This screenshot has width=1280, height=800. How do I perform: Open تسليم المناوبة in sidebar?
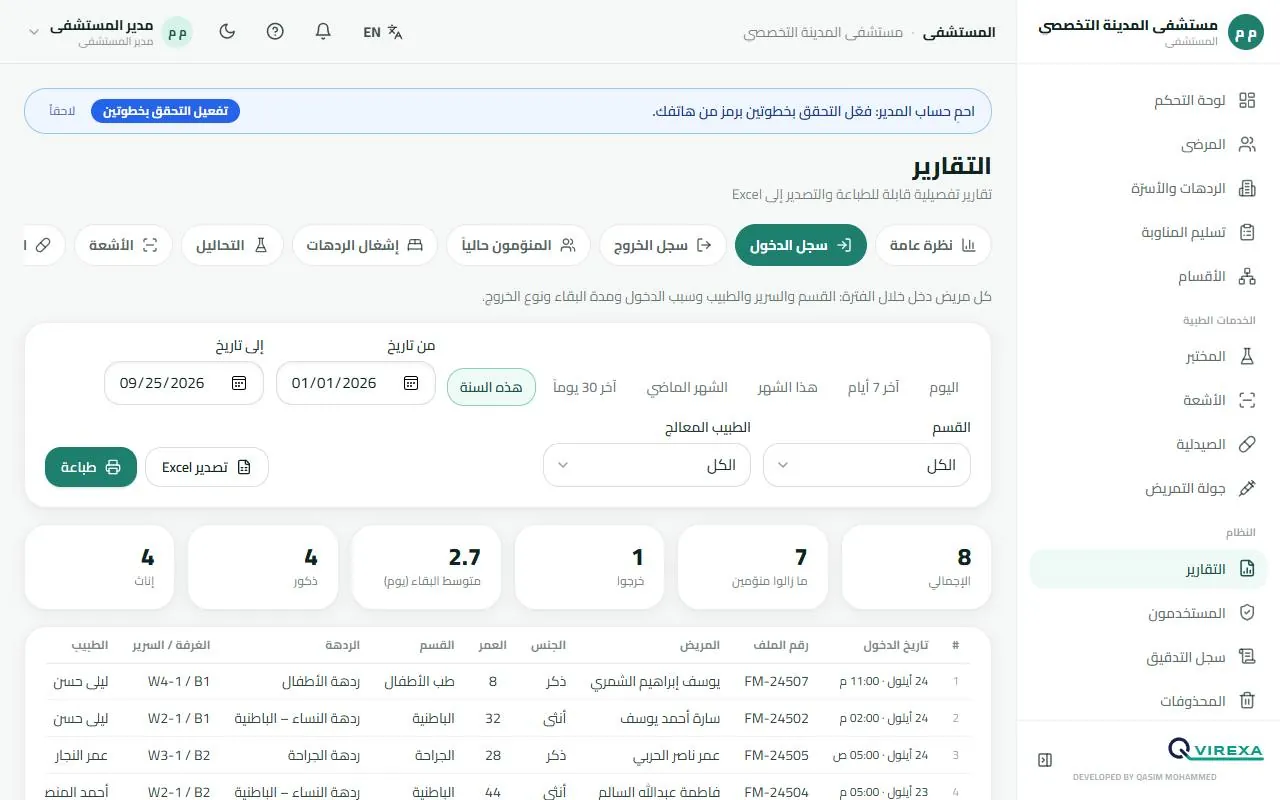click(1148, 232)
